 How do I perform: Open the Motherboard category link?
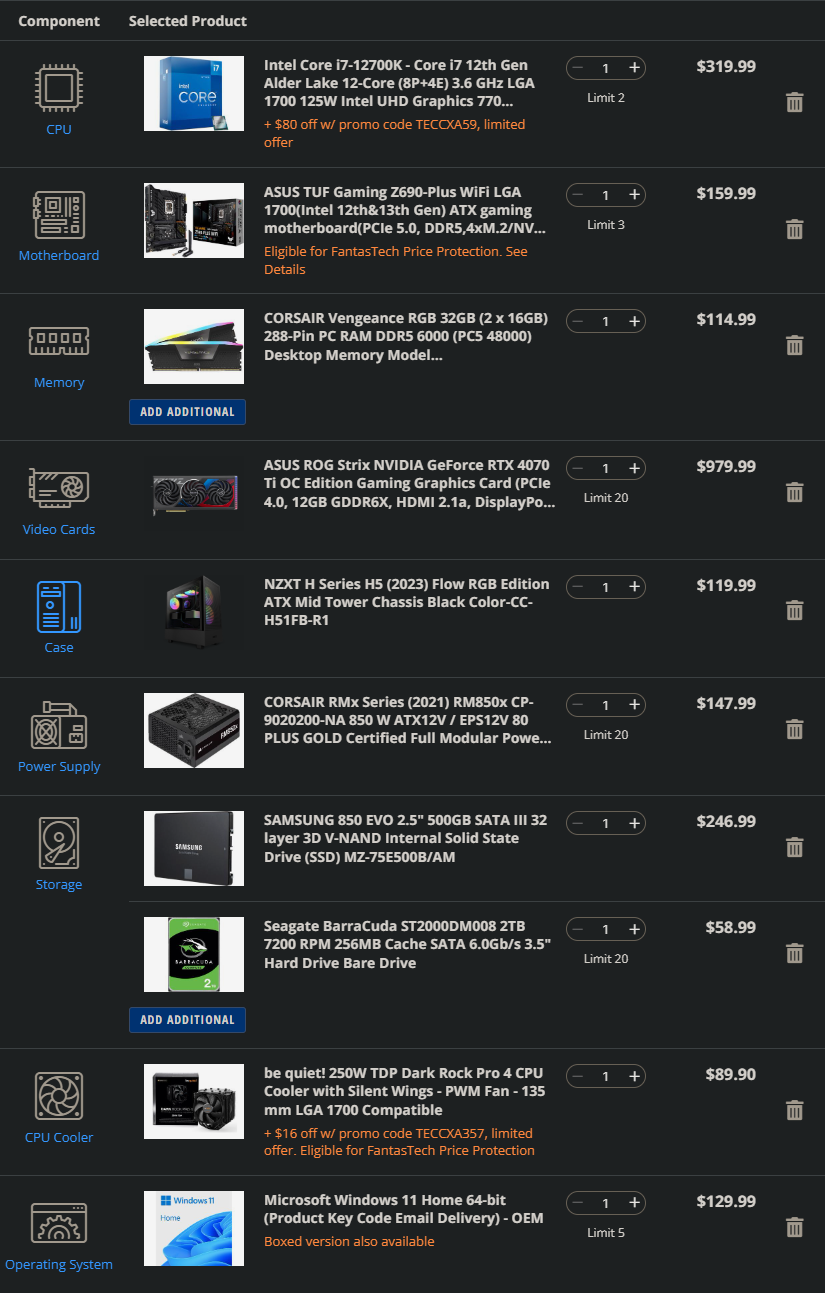point(59,256)
